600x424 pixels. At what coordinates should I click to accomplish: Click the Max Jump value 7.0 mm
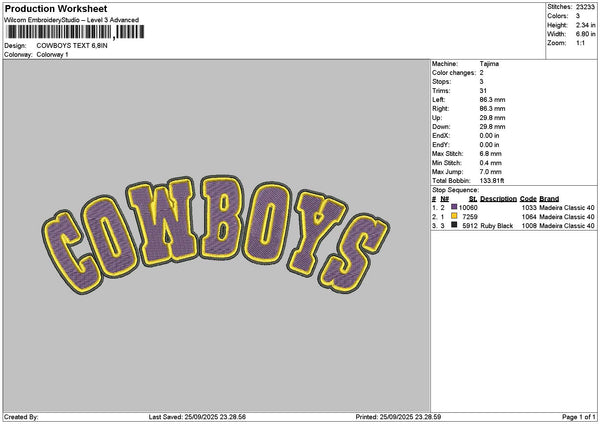[x=491, y=172]
